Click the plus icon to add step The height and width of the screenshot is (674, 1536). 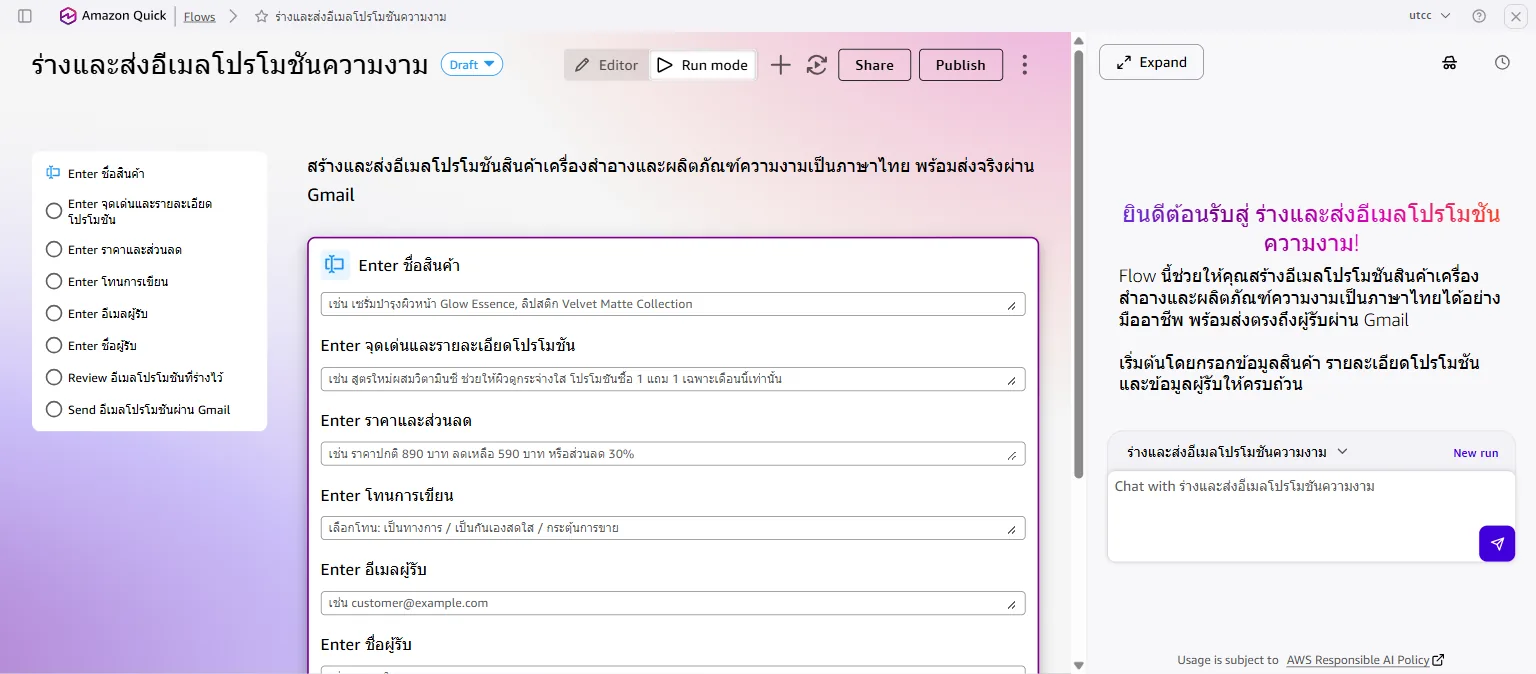781,65
